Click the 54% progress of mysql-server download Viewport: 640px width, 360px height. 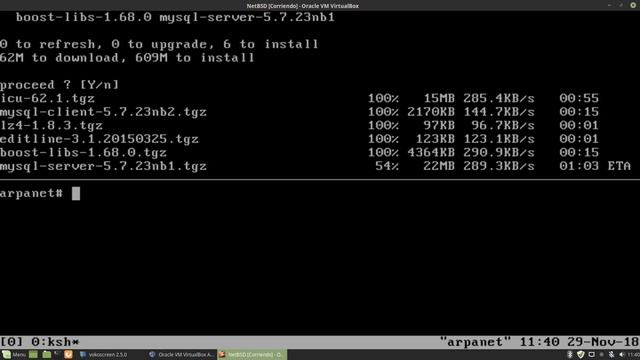[x=387, y=166]
